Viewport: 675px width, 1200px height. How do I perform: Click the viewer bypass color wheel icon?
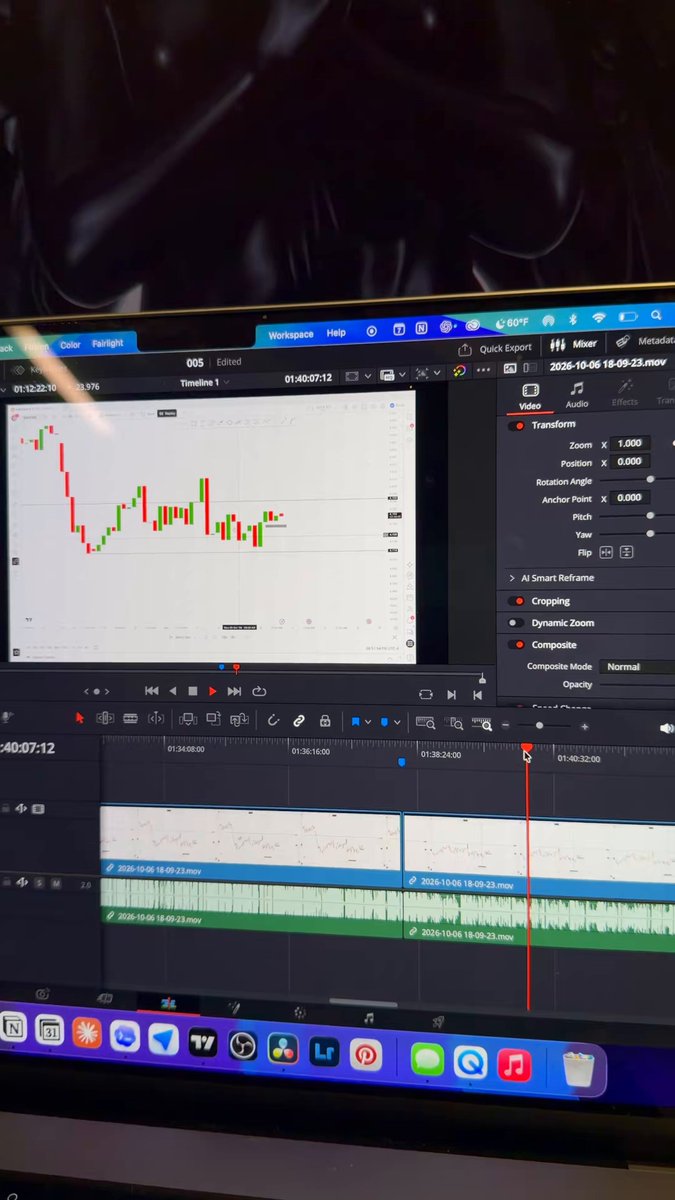459,371
